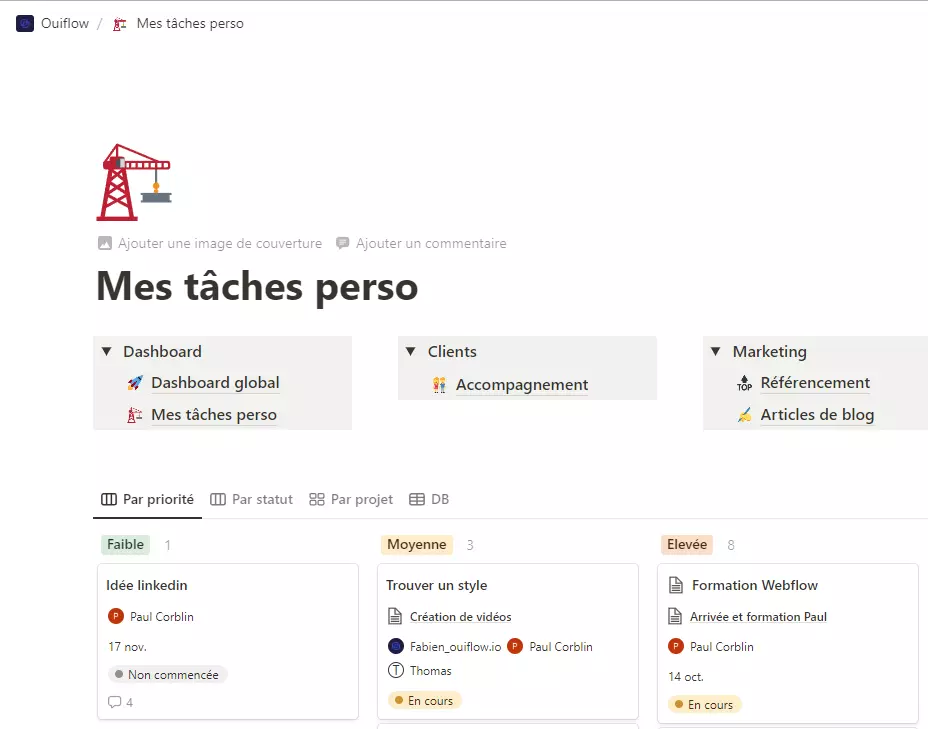Open Mes tâches perso link under Dashboard

pyautogui.click(x=214, y=415)
